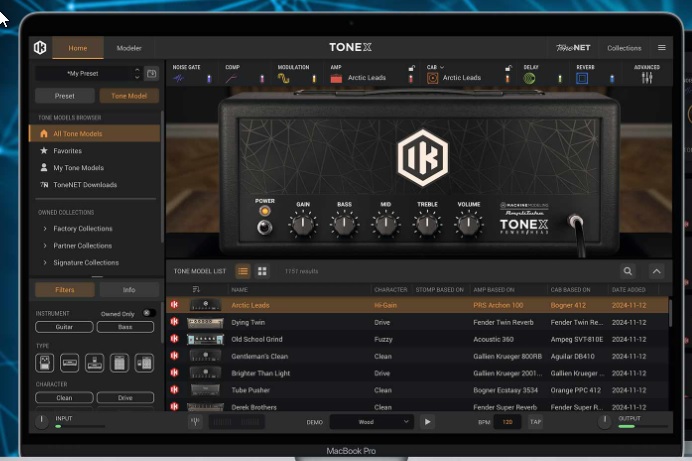
Task: Open the Modeler tab
Action: (x=129, y=48)
